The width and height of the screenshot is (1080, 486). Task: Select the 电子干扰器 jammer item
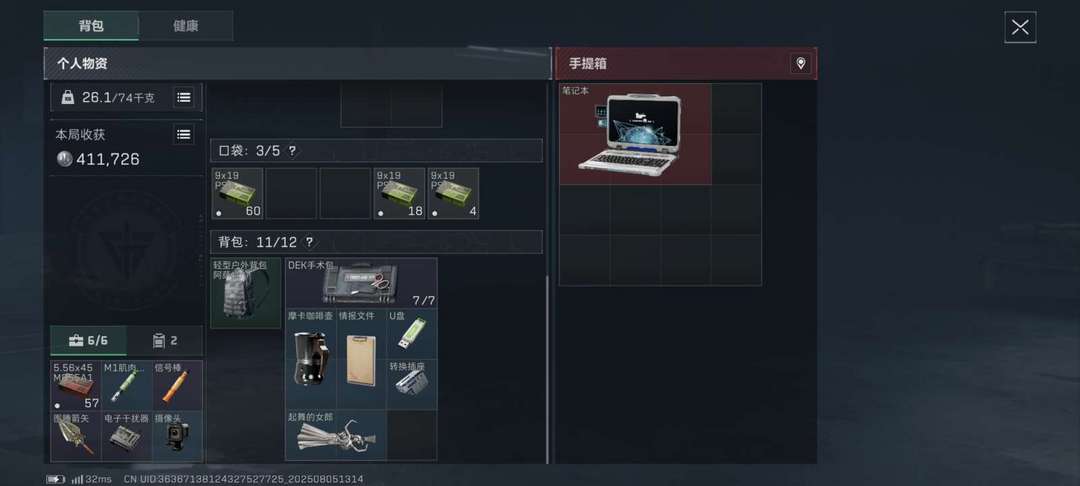point(127,436)
